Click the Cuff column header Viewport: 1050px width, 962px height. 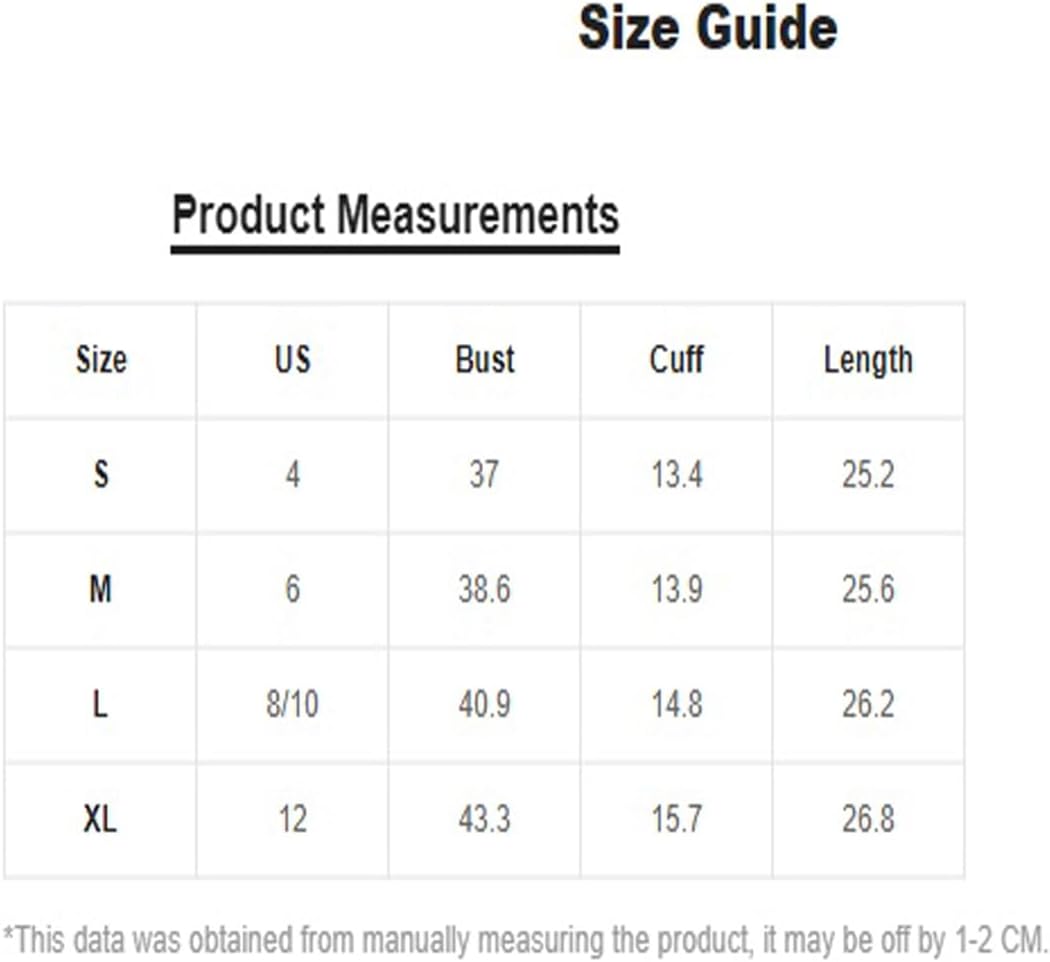coord(676,360)
